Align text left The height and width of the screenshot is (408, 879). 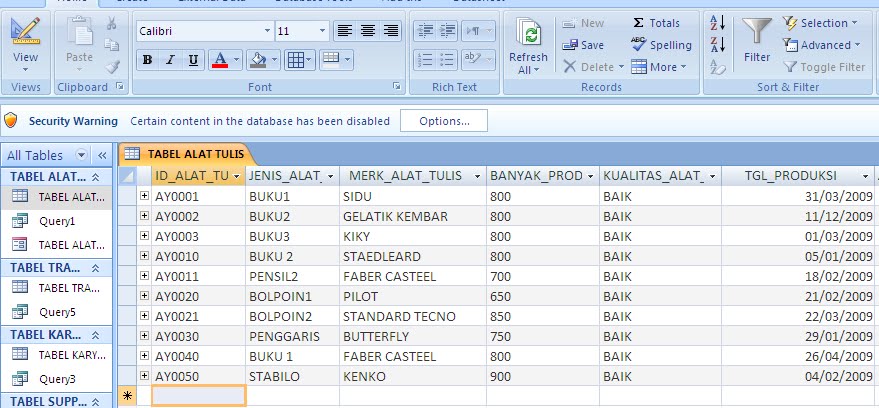(345, 31)
